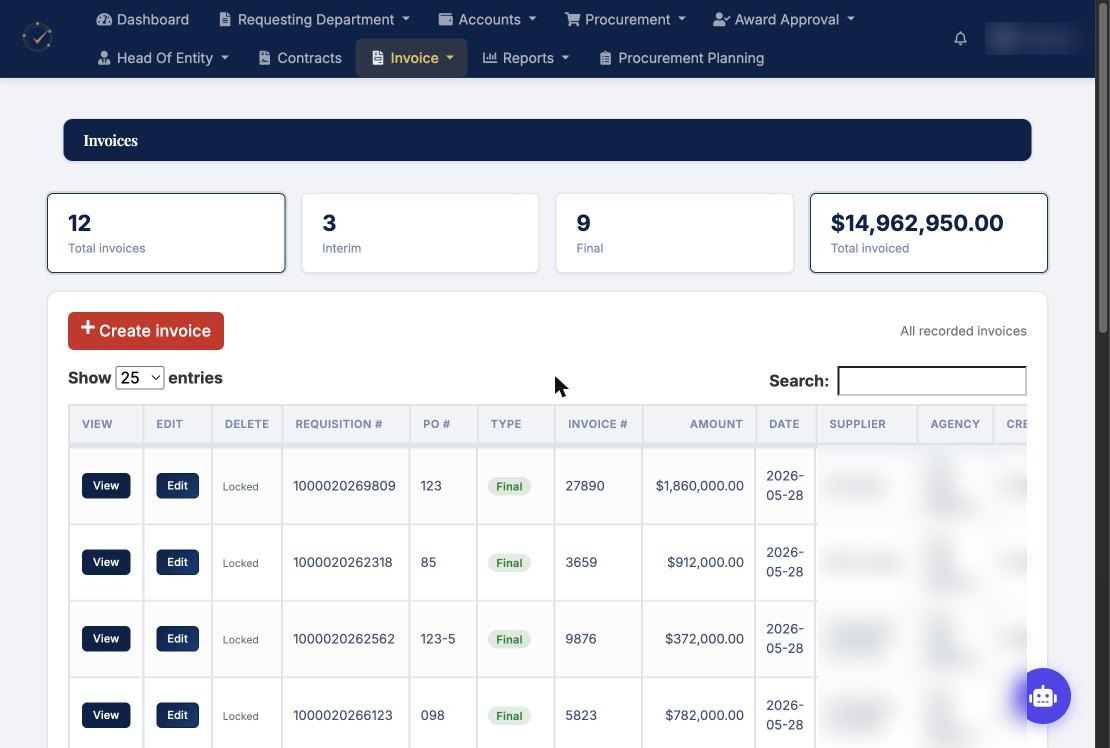View invoice 9876
This screenshot has height=748, width=1110.
pyautogui.click(x=106, y=638)
